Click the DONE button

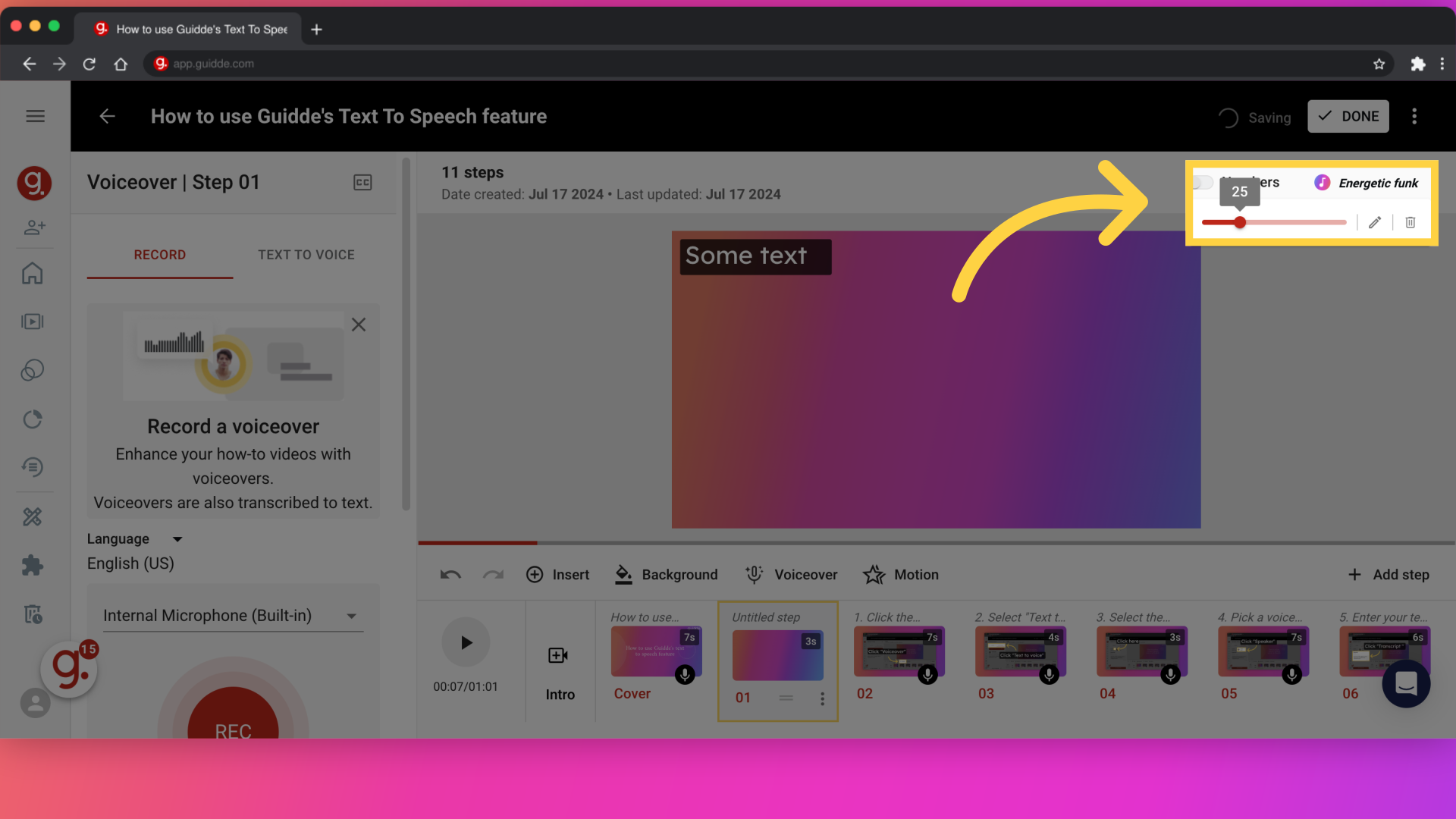pyautogui.click(x=1348, y=116)
